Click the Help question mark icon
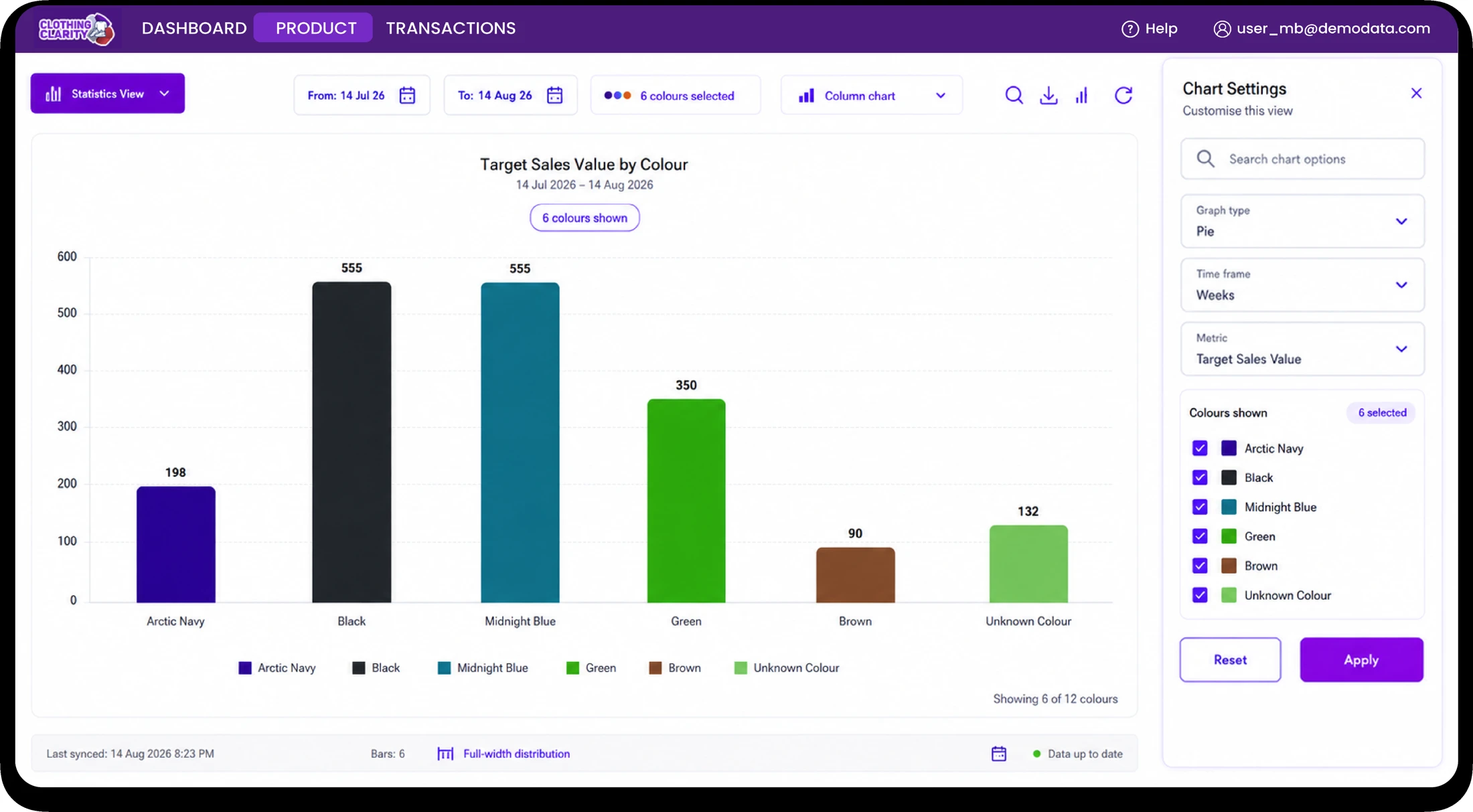Image resolution: width=1473 pixels, height=812 pixels. coord(1130,29)
